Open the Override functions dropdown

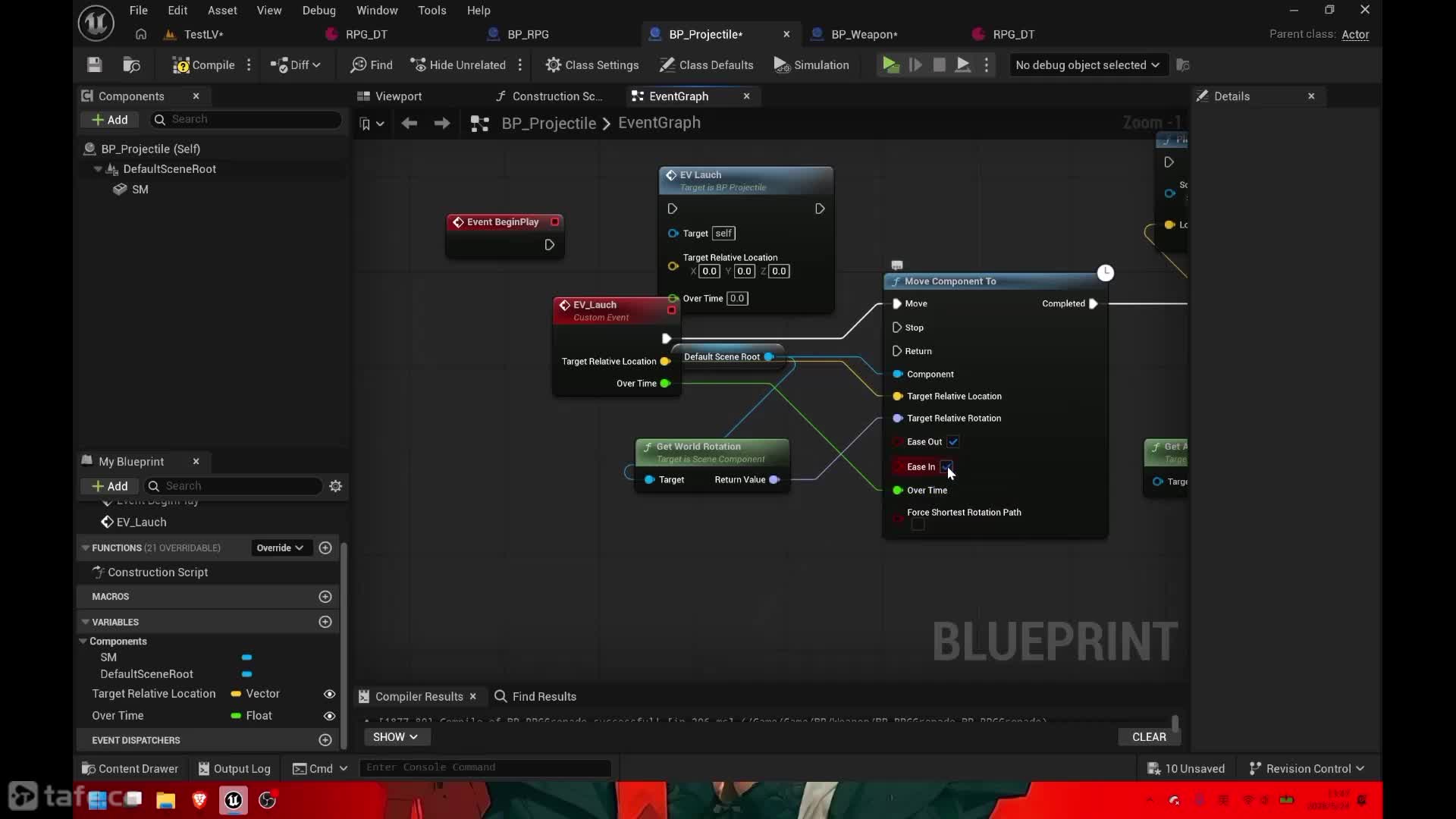click(281, 548)
